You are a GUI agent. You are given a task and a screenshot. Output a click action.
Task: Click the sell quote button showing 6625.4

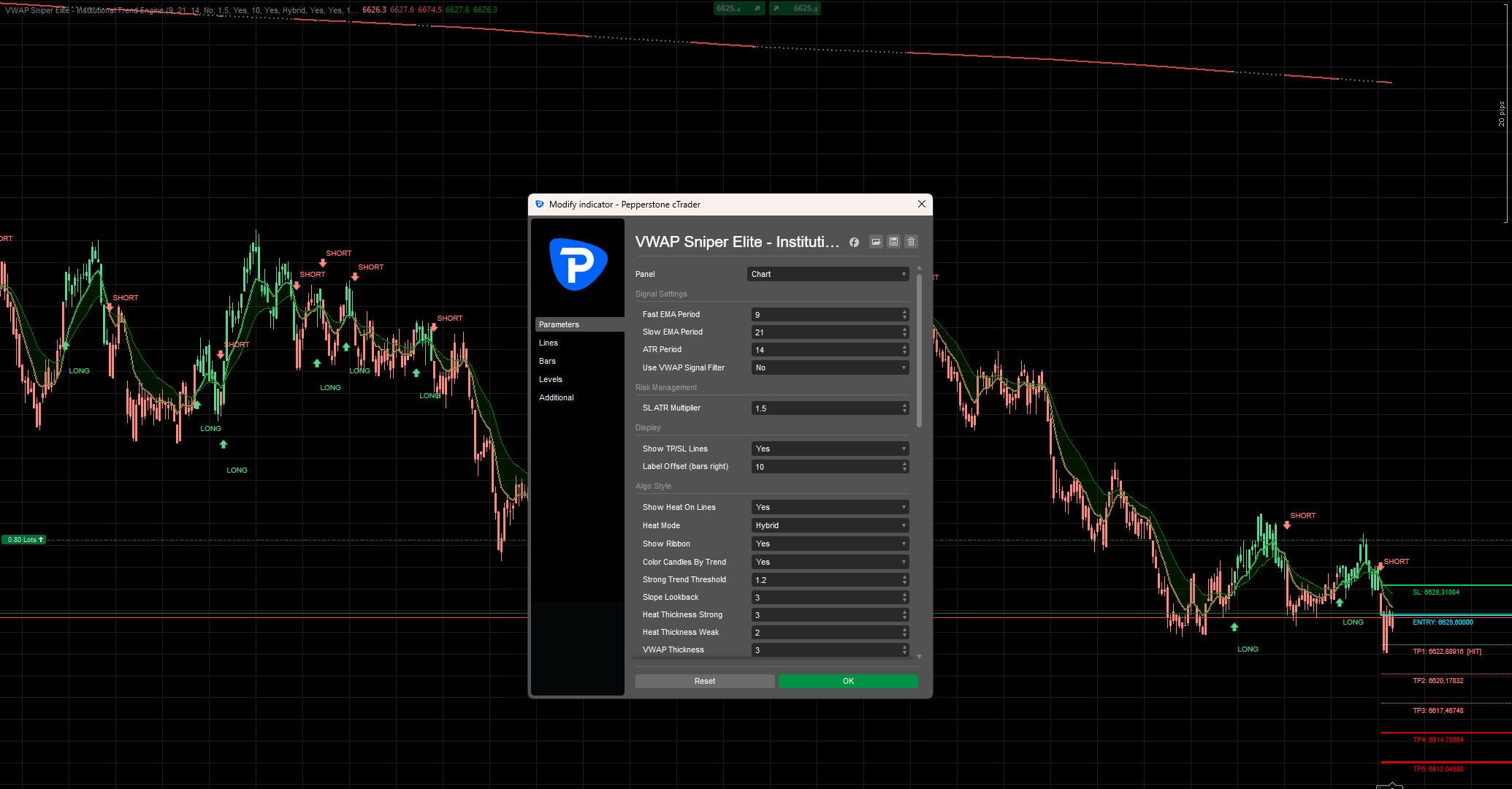pos(738,8)
